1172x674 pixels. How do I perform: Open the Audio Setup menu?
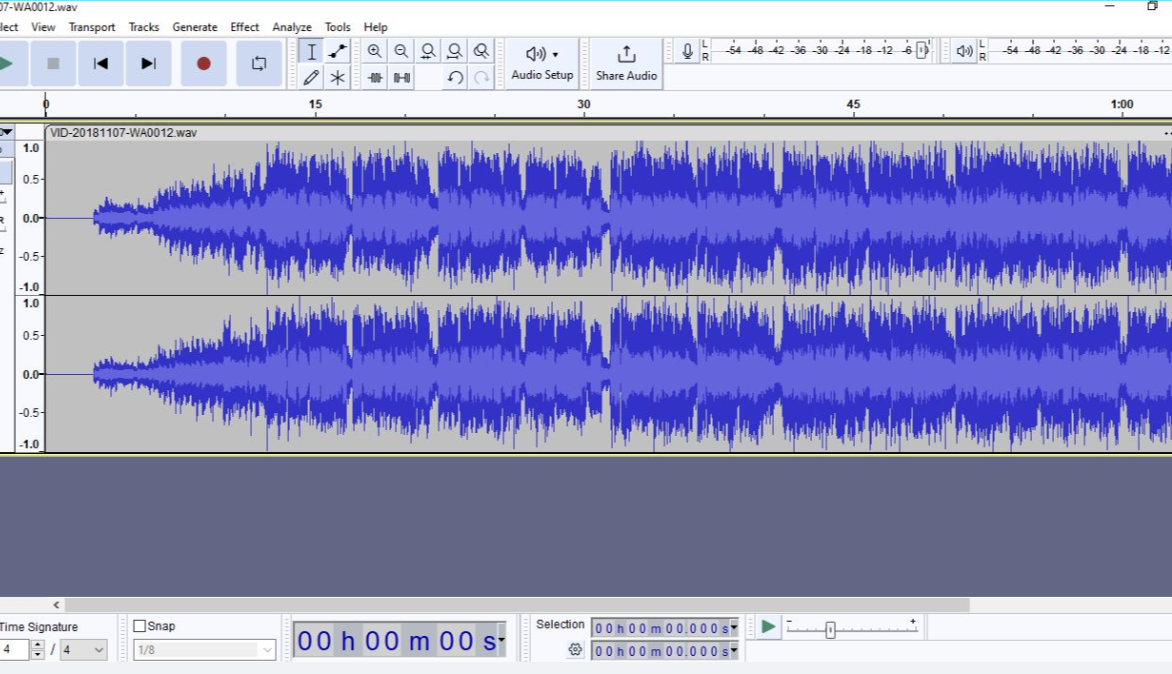click(x=542, y=64)
